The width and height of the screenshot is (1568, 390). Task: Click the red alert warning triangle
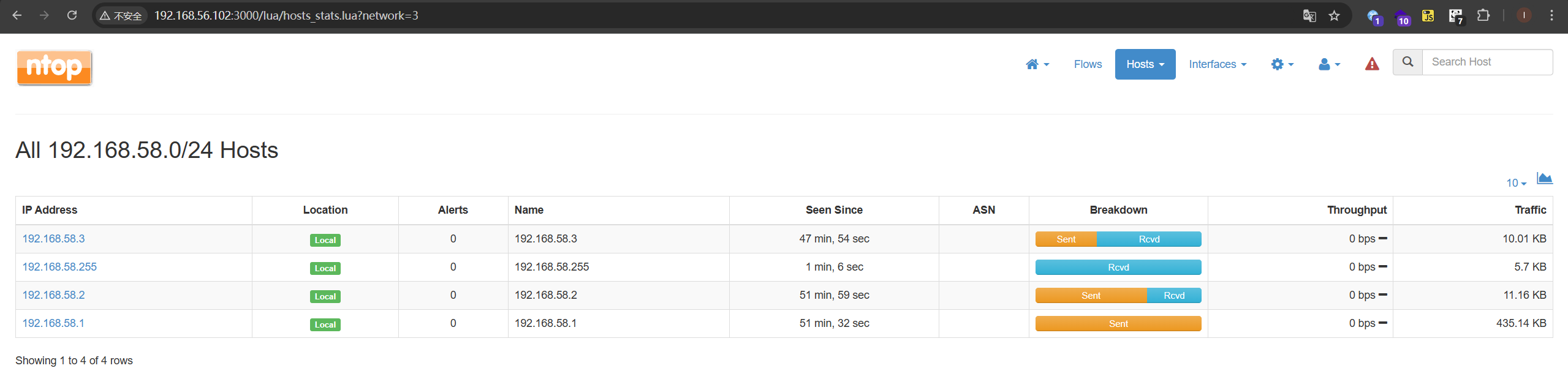pos(1372,64)
